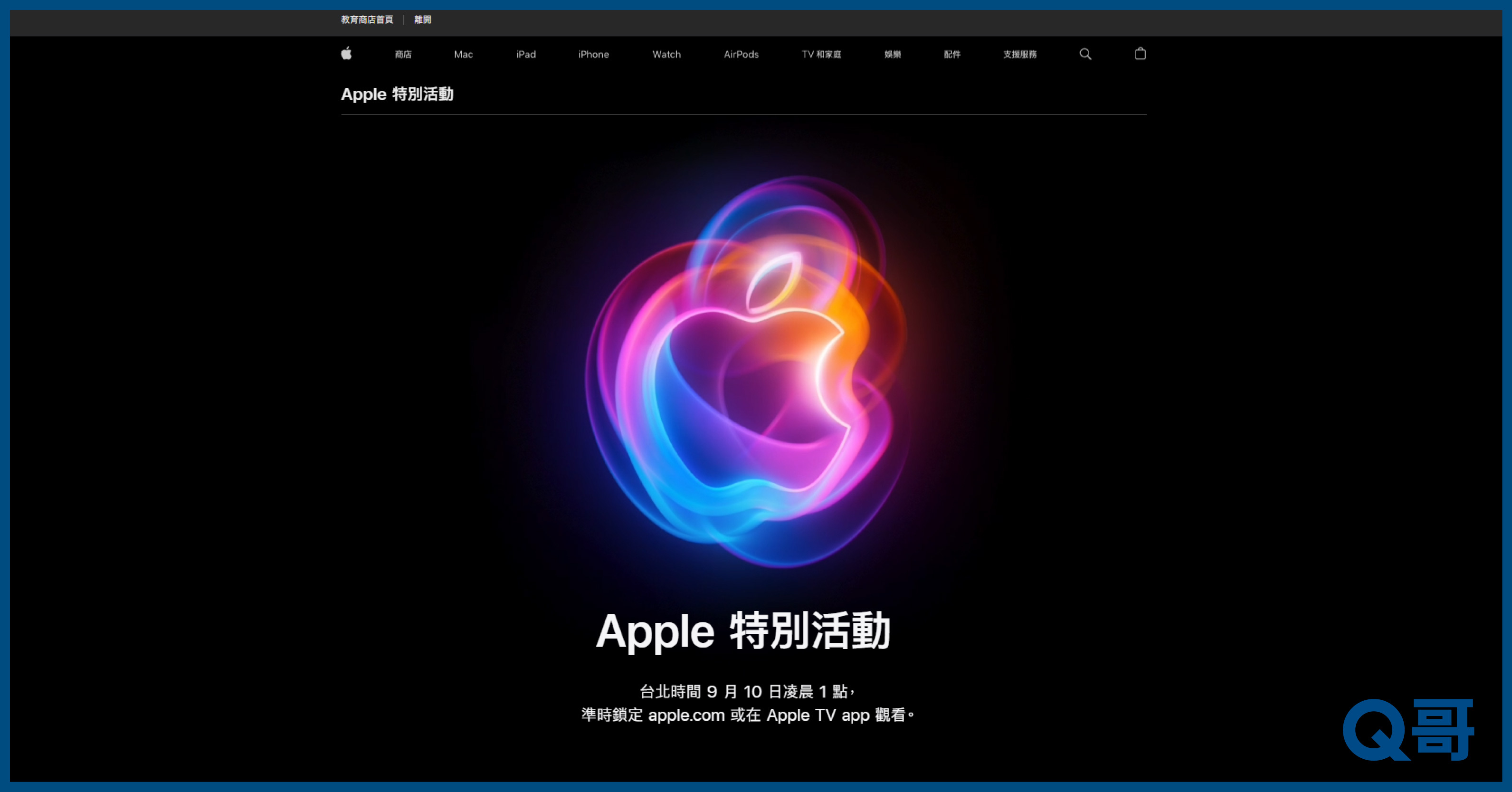Choose Watch from the navigation bar

(x=666, y=55)
